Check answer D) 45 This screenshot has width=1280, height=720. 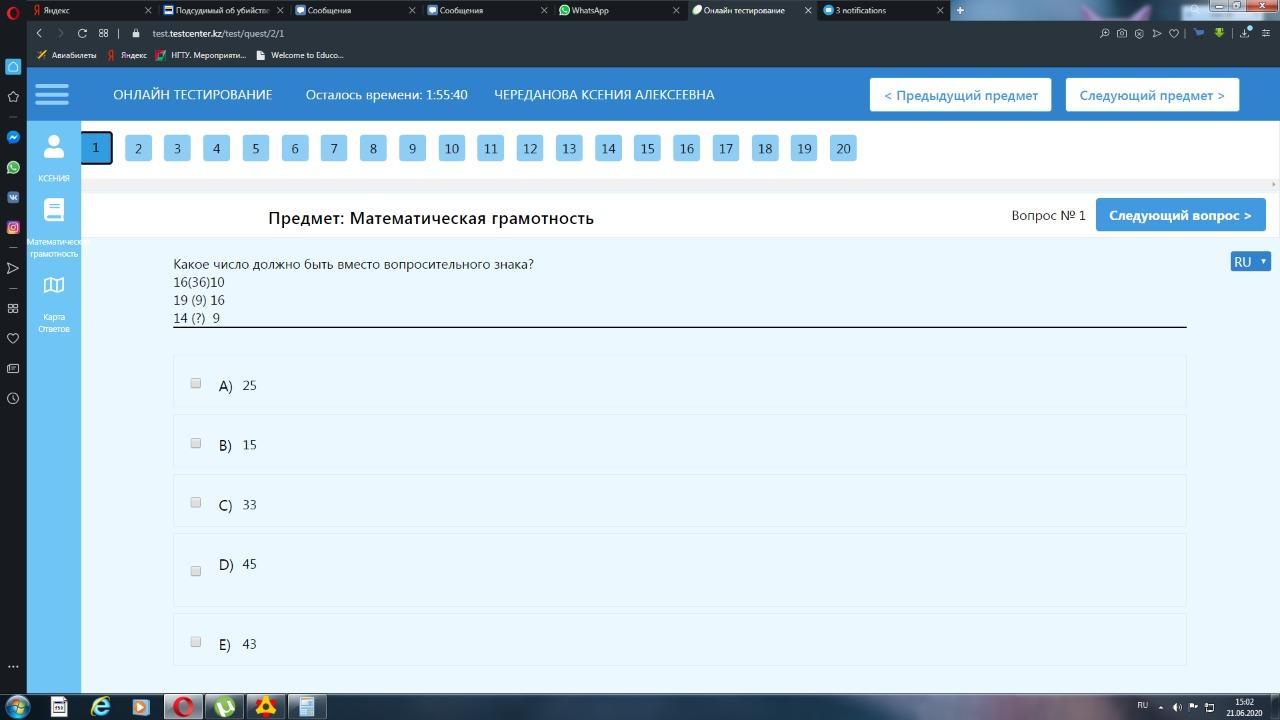[x=196, y=570]
